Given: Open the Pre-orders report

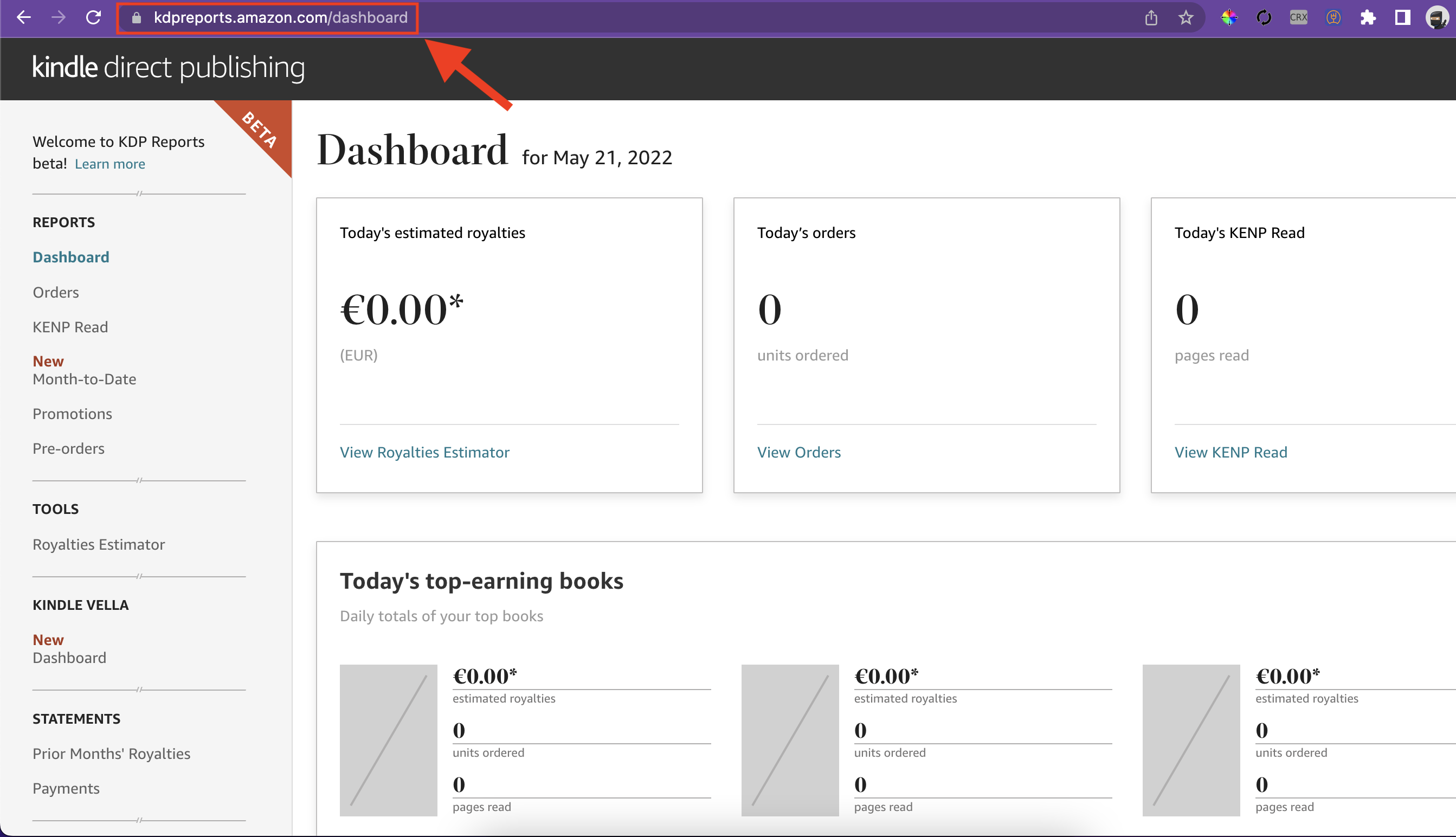Looking at the screenshot, I should pyautogui.click(x=68, y=448).
